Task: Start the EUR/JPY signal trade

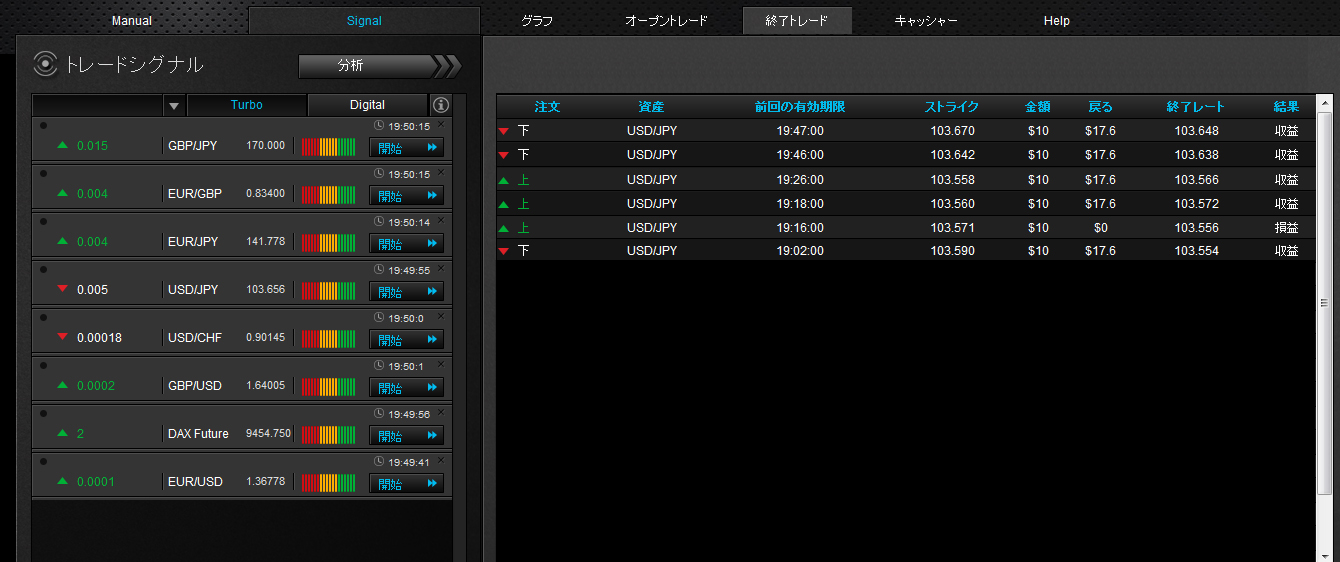Action: (x=407, y=243)
